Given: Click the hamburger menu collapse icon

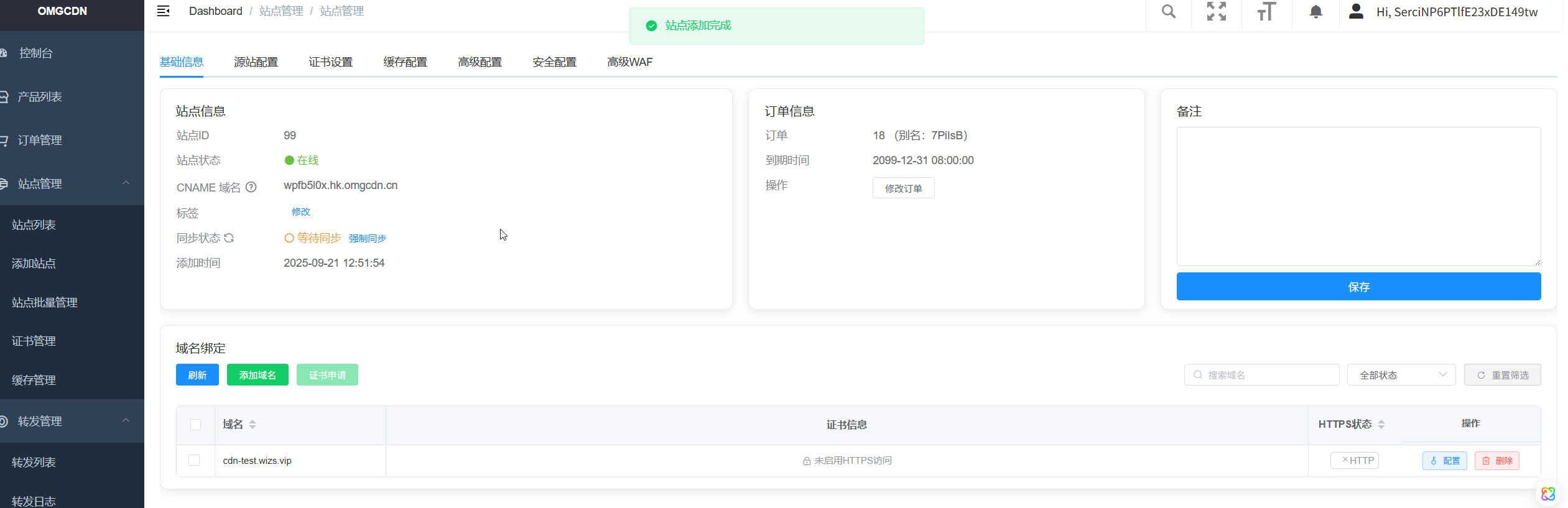Looking at the screenshot, I should [163, 11].
